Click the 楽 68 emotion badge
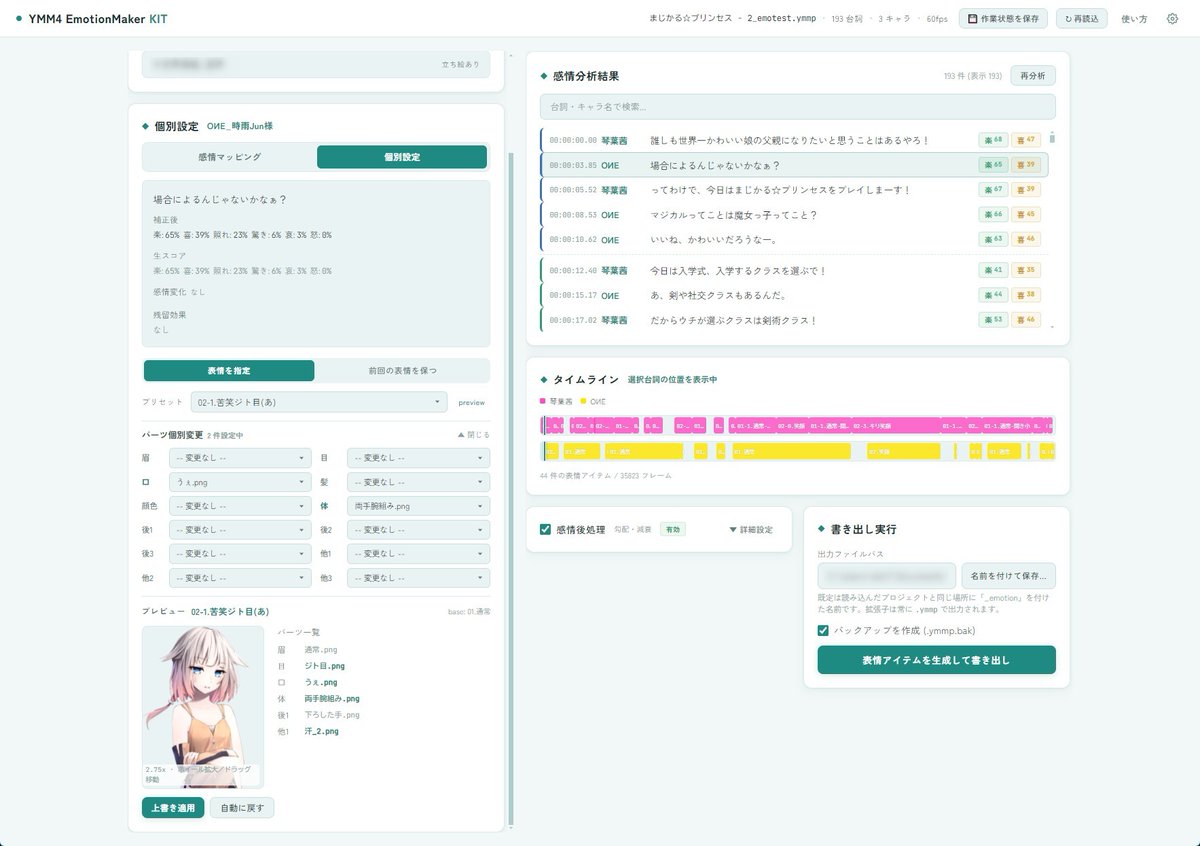 pyautogui.click(x=993, y=140)
